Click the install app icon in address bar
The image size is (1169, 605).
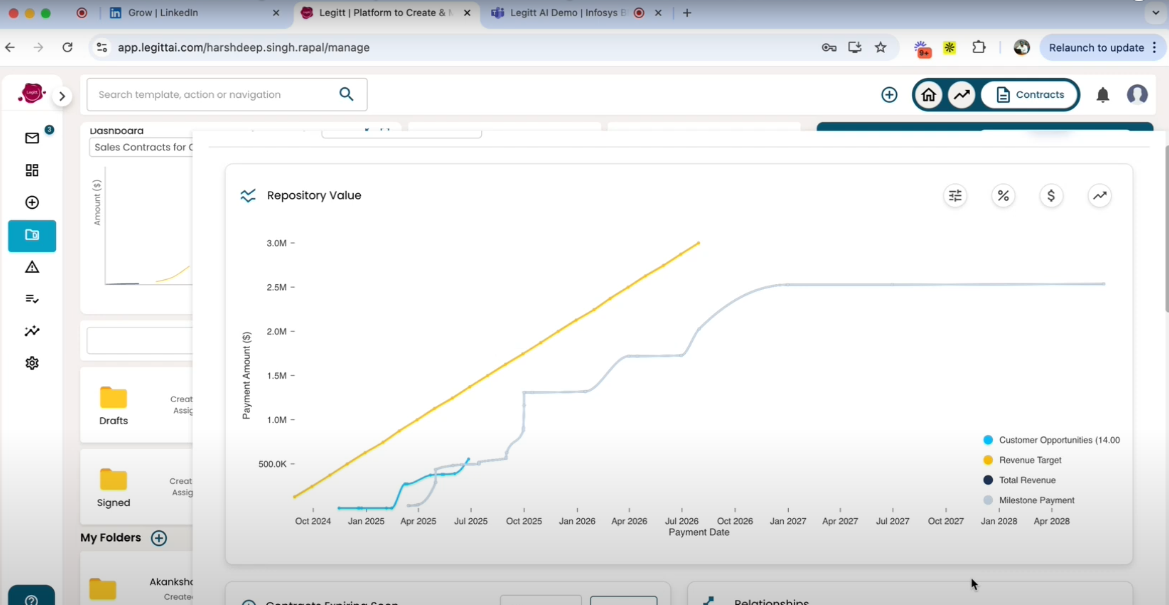click(855, 47)
